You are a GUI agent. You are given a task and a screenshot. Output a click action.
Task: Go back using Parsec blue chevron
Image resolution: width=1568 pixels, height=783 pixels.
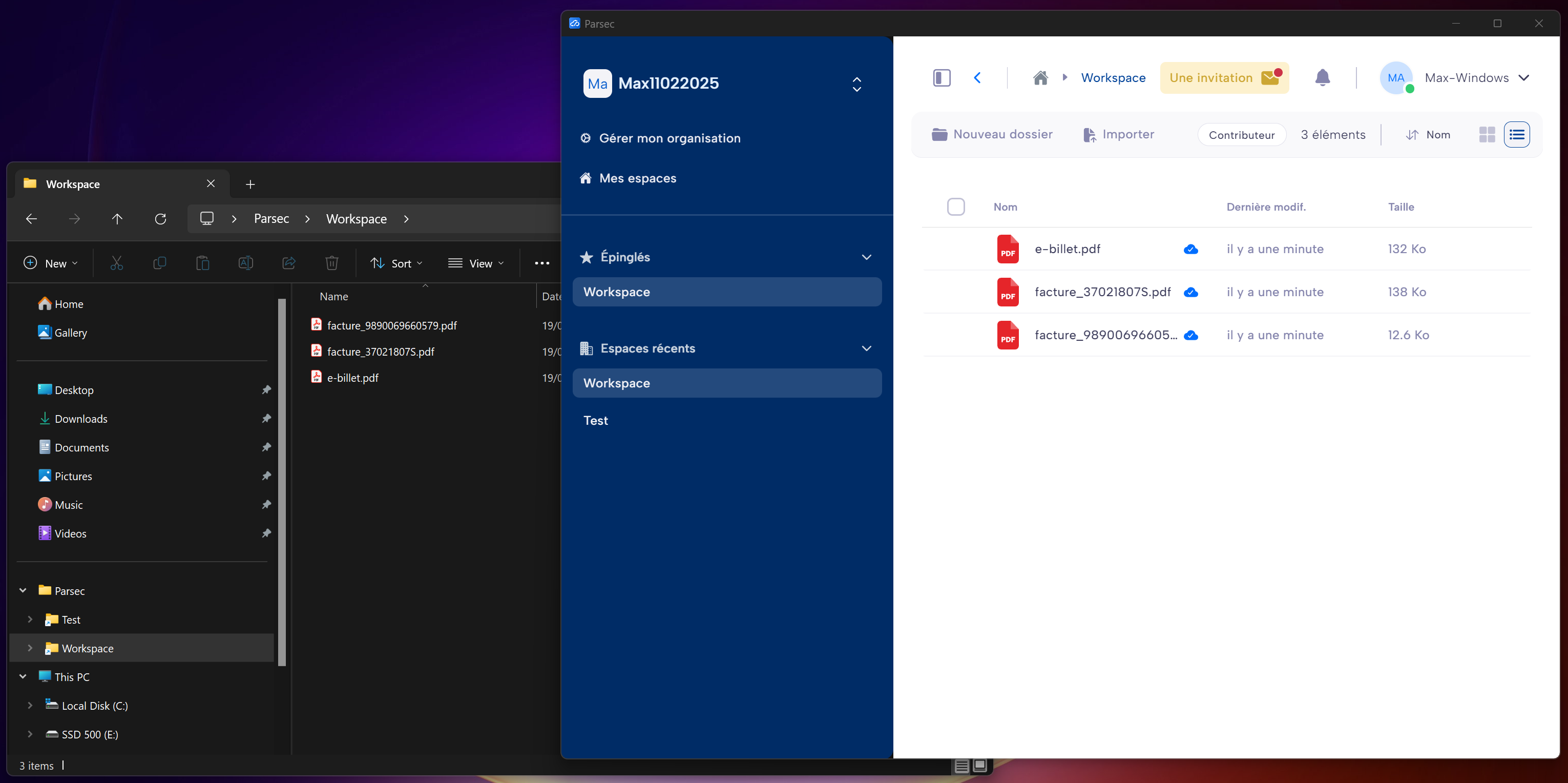pos(977,78)
